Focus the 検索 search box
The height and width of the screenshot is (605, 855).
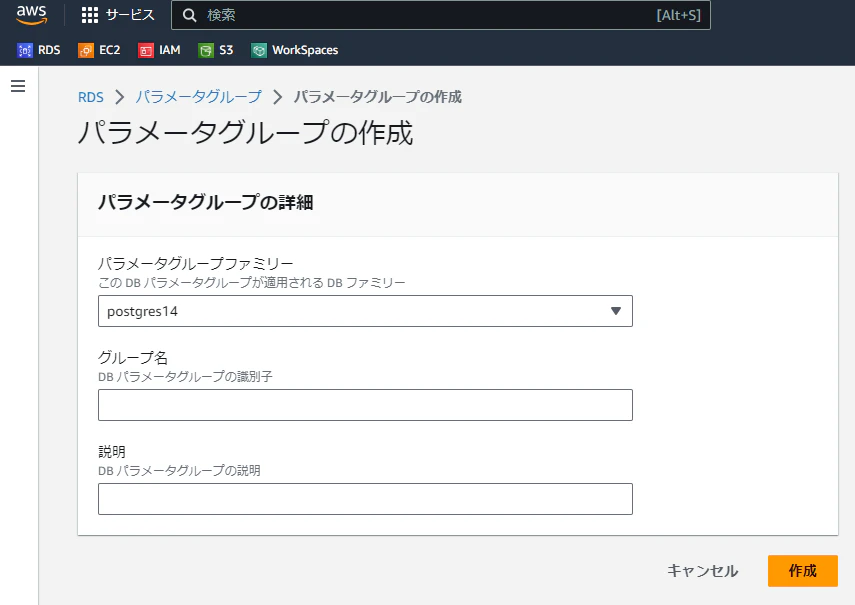click(441, 15)
